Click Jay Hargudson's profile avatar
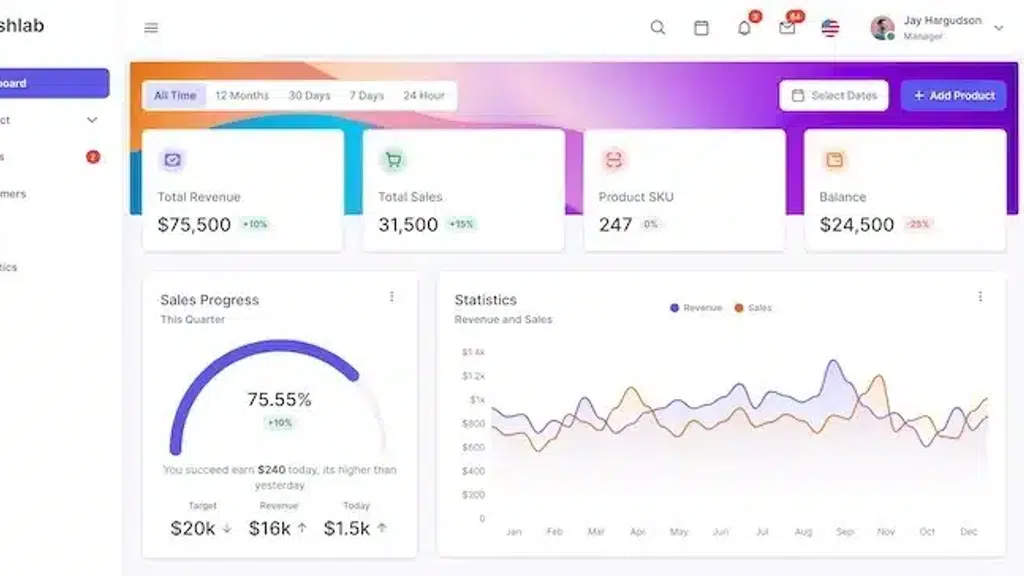The image size is (1024, 576). [x=882, y=28]
